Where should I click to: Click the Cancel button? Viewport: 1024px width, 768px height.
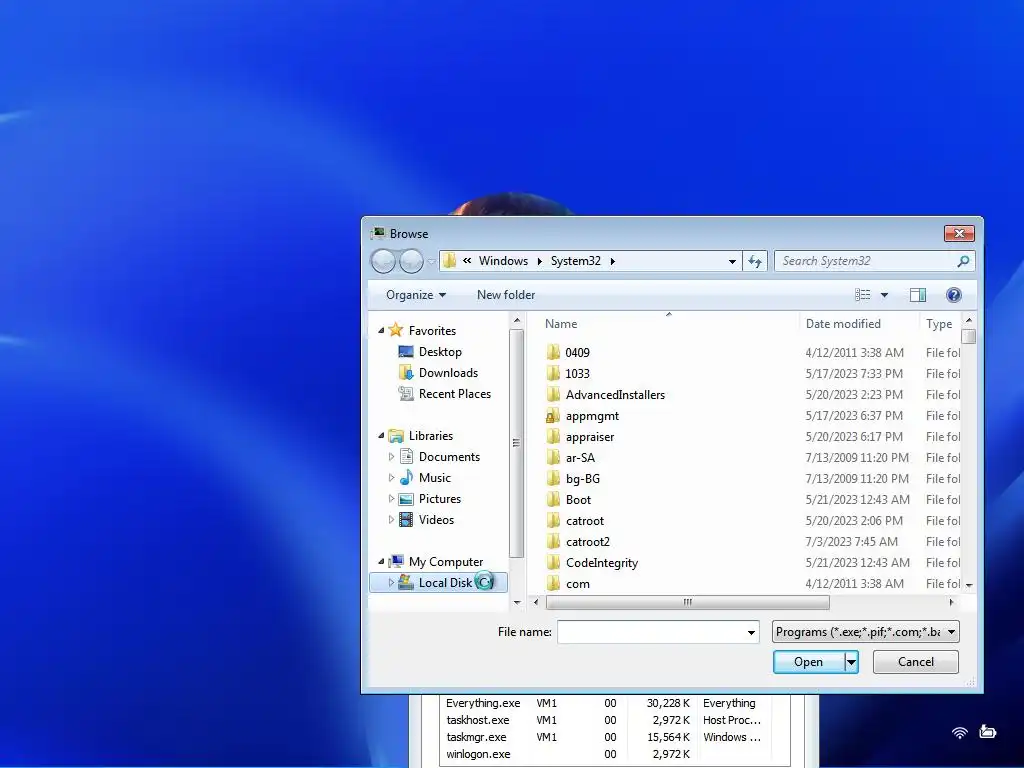tap(916, 662)
